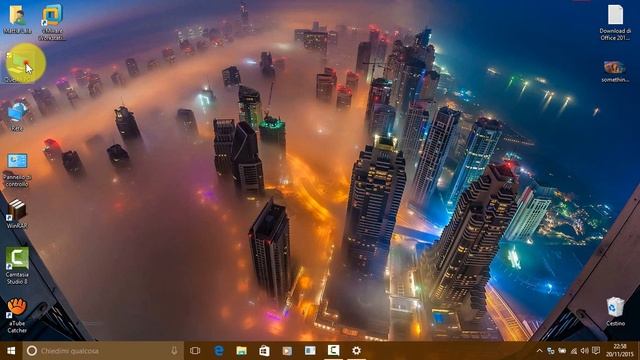The width and height of the screenshot is (640, 360).
Task: Open the Mattia Lala user folder icon
Action: (17, 19)
